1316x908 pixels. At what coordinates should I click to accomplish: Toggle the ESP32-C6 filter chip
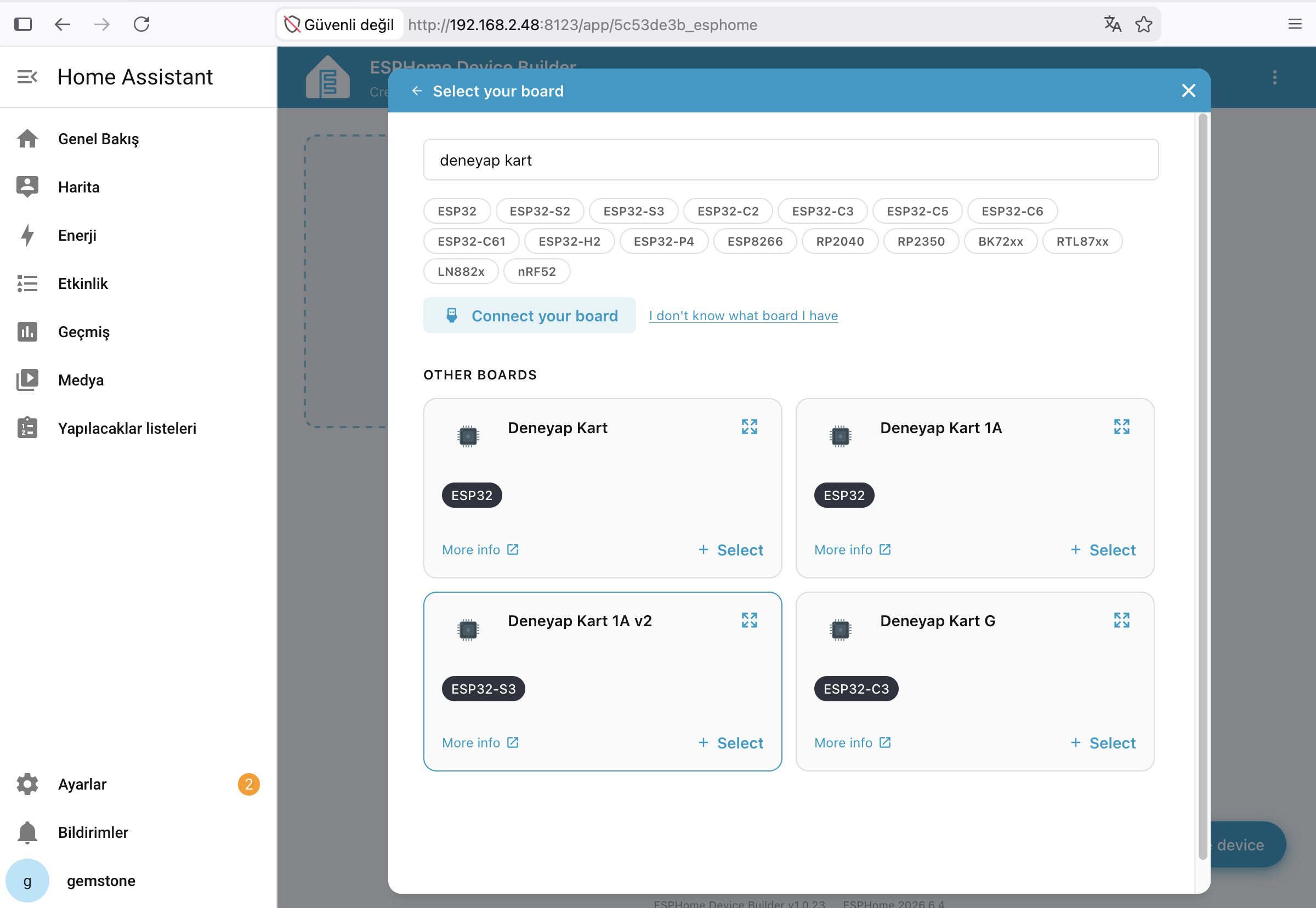tap(1012, 211)
